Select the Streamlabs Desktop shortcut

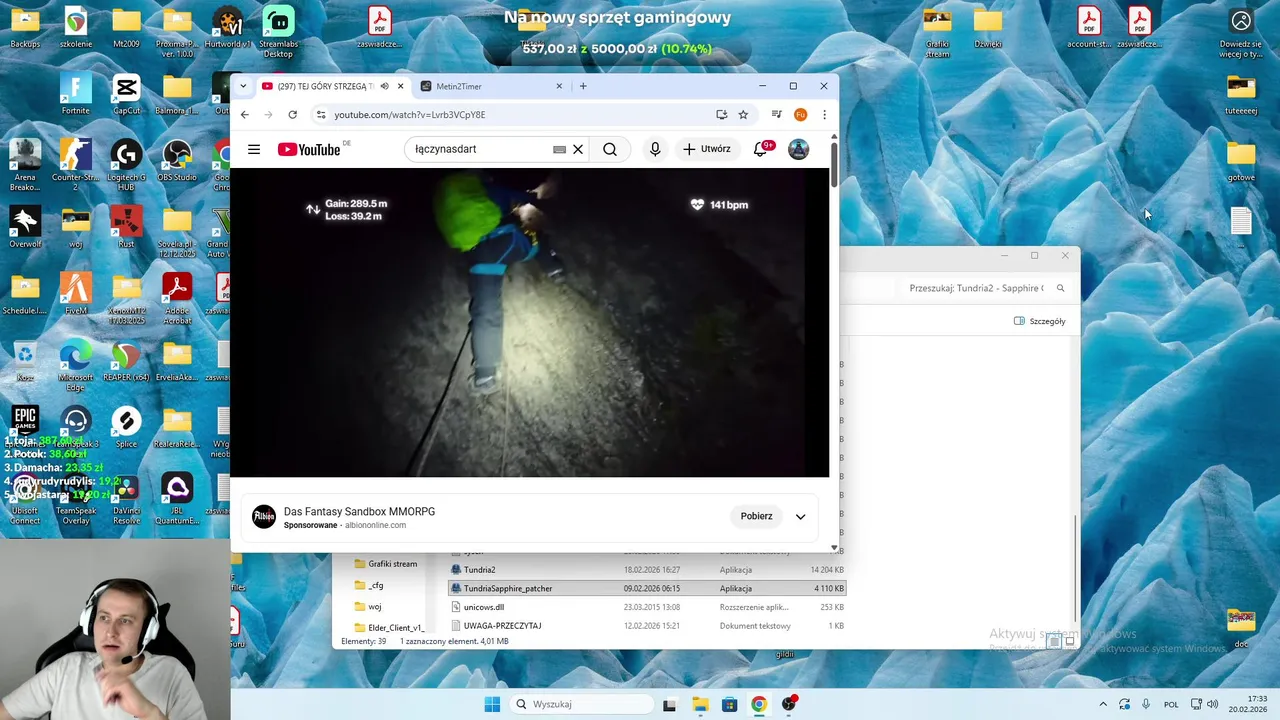point(278,31)
